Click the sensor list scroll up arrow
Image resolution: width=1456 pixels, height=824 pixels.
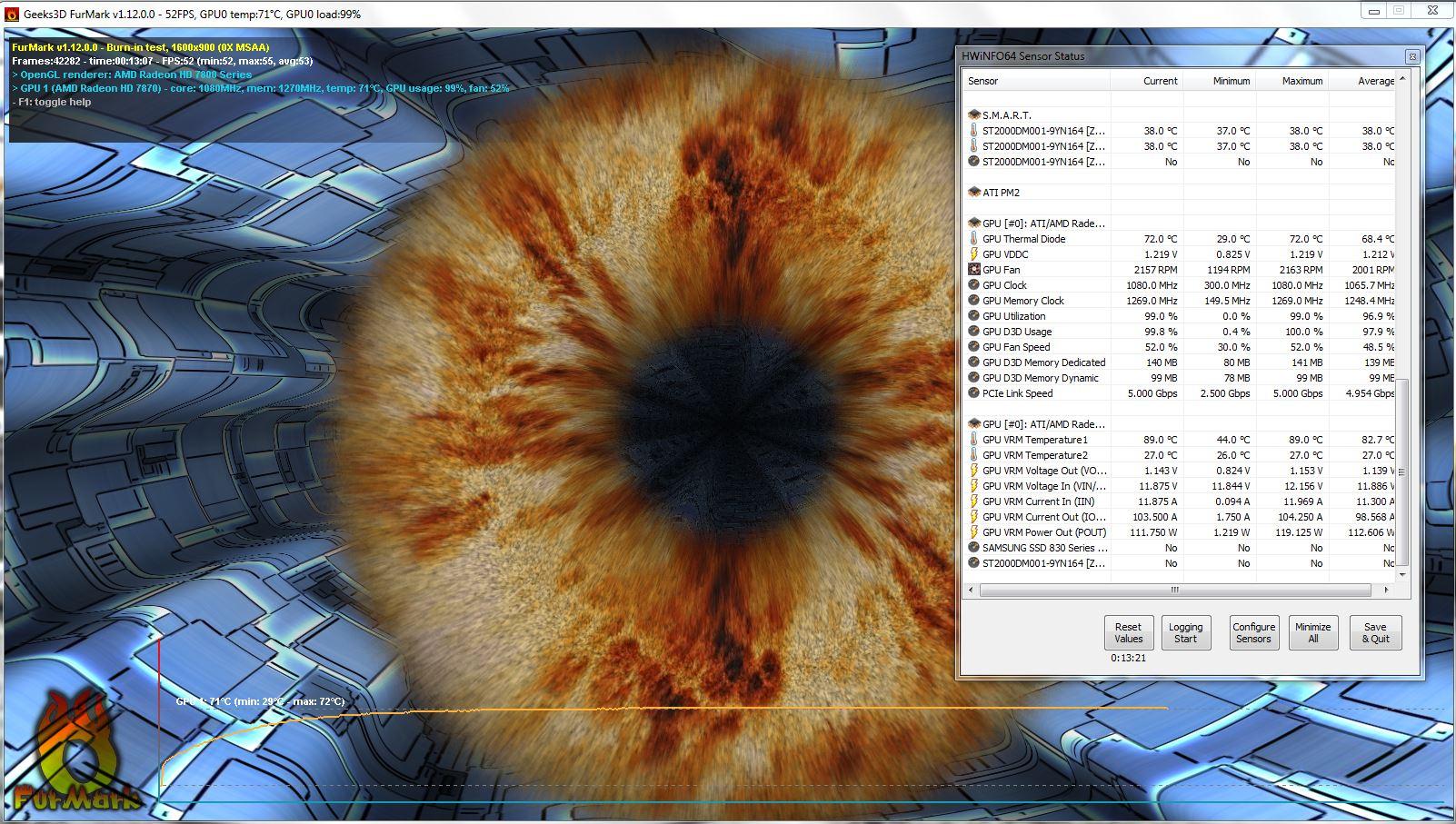point(1401,80)
